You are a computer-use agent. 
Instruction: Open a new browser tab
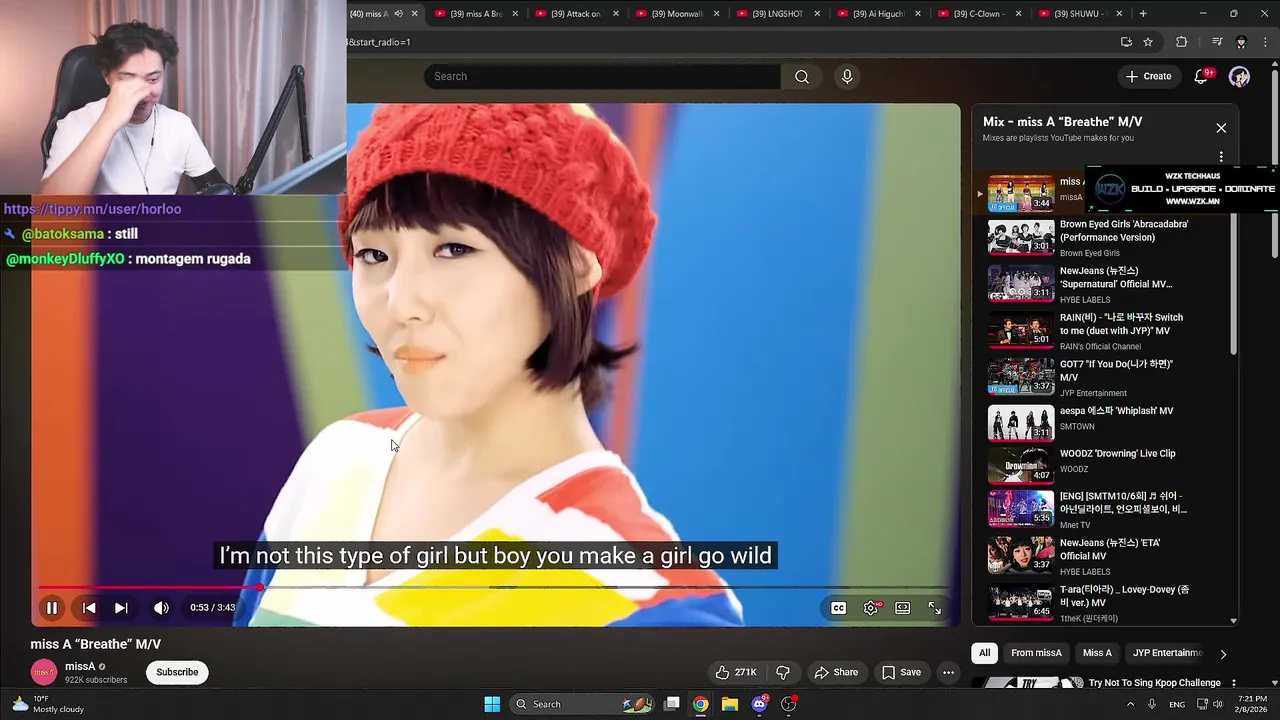(x=1143, y=14)
